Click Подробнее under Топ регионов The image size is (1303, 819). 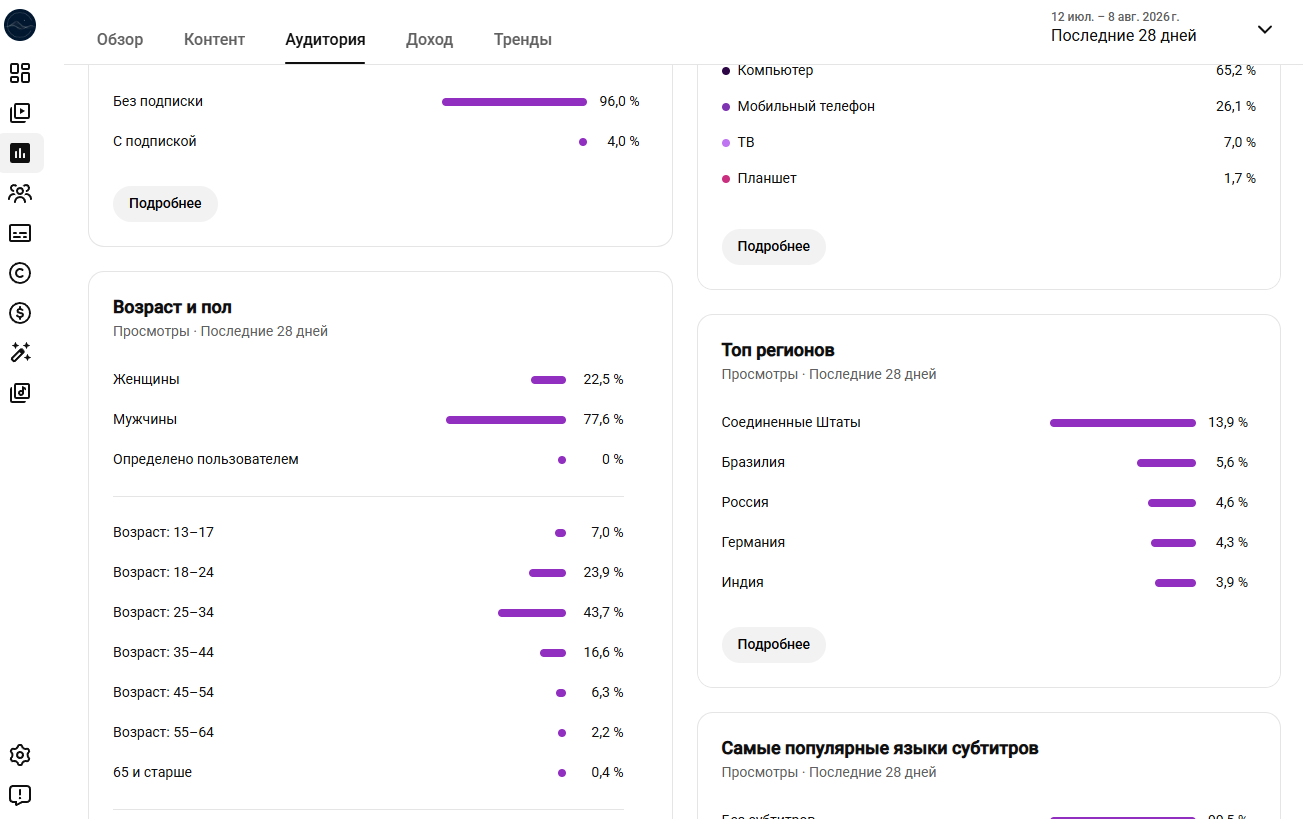(774, 645)
